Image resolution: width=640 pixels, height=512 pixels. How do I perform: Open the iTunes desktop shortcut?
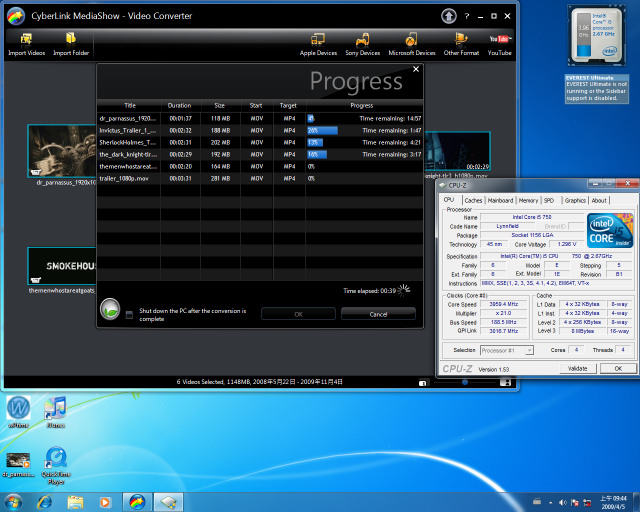coord(56,412)
